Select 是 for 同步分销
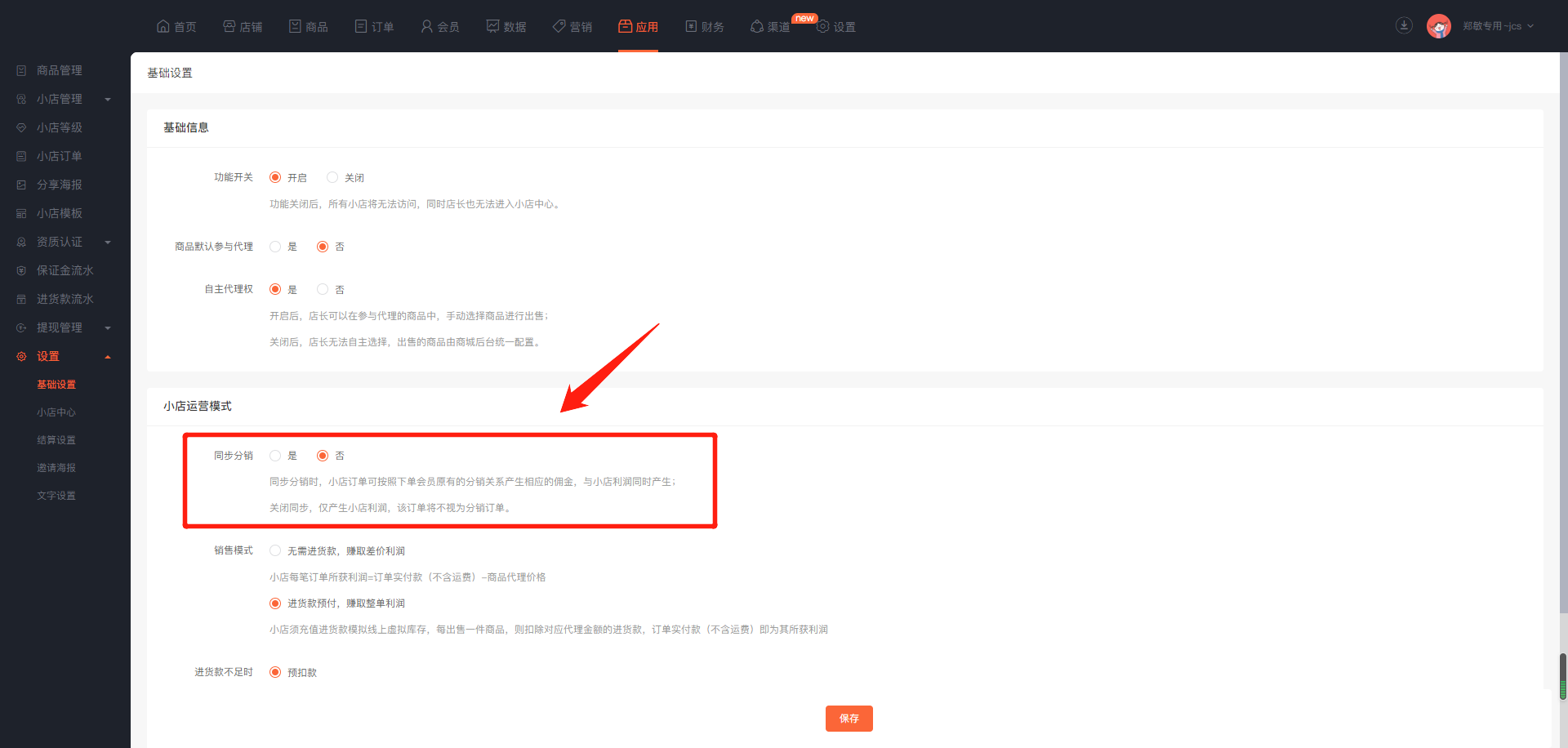1568x748 pixels. pyautogui.click(x=275, y=456)
